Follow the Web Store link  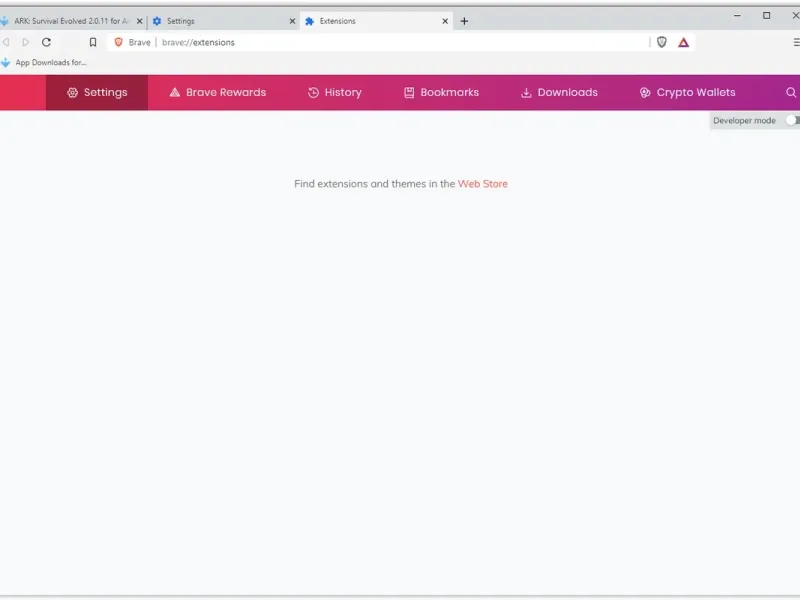pyautogui.click(x=483, y=184)
